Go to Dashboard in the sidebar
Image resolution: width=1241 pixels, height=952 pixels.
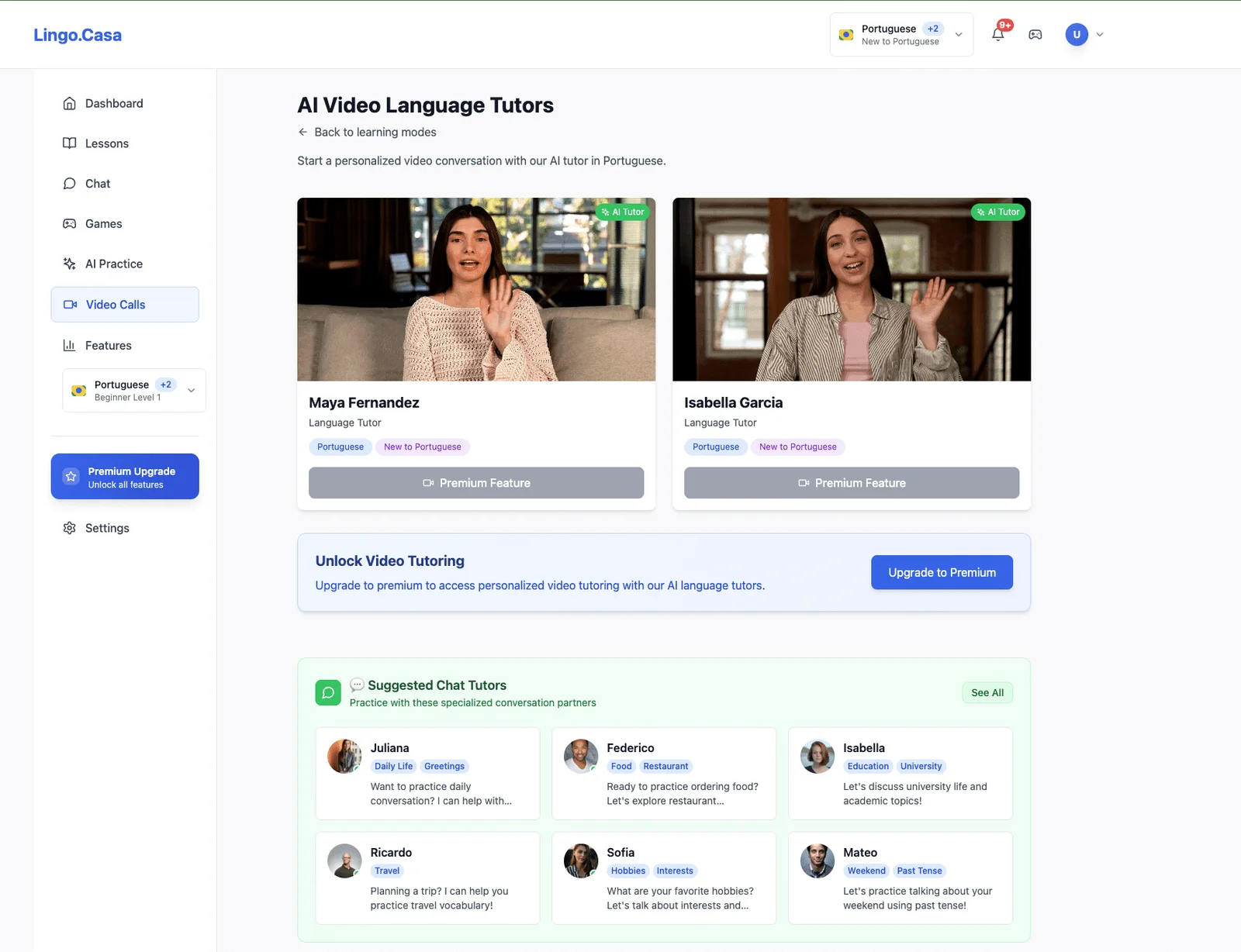click(x=114, y=104)
